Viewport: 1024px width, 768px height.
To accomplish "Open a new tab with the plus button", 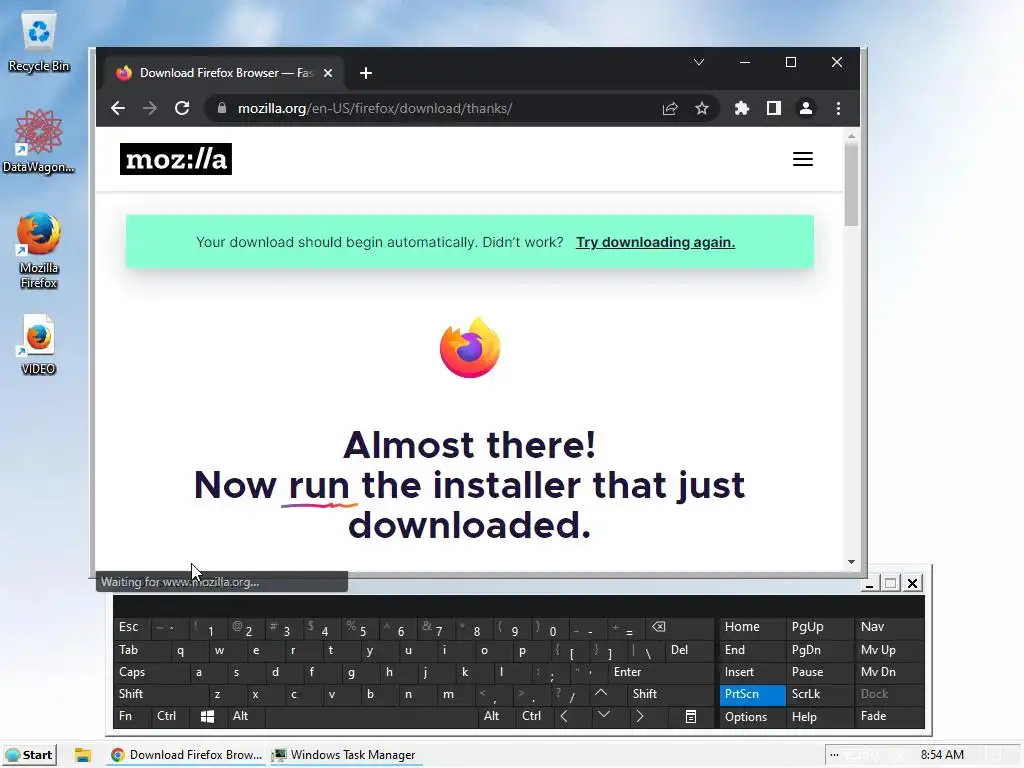I will (366, 73).
